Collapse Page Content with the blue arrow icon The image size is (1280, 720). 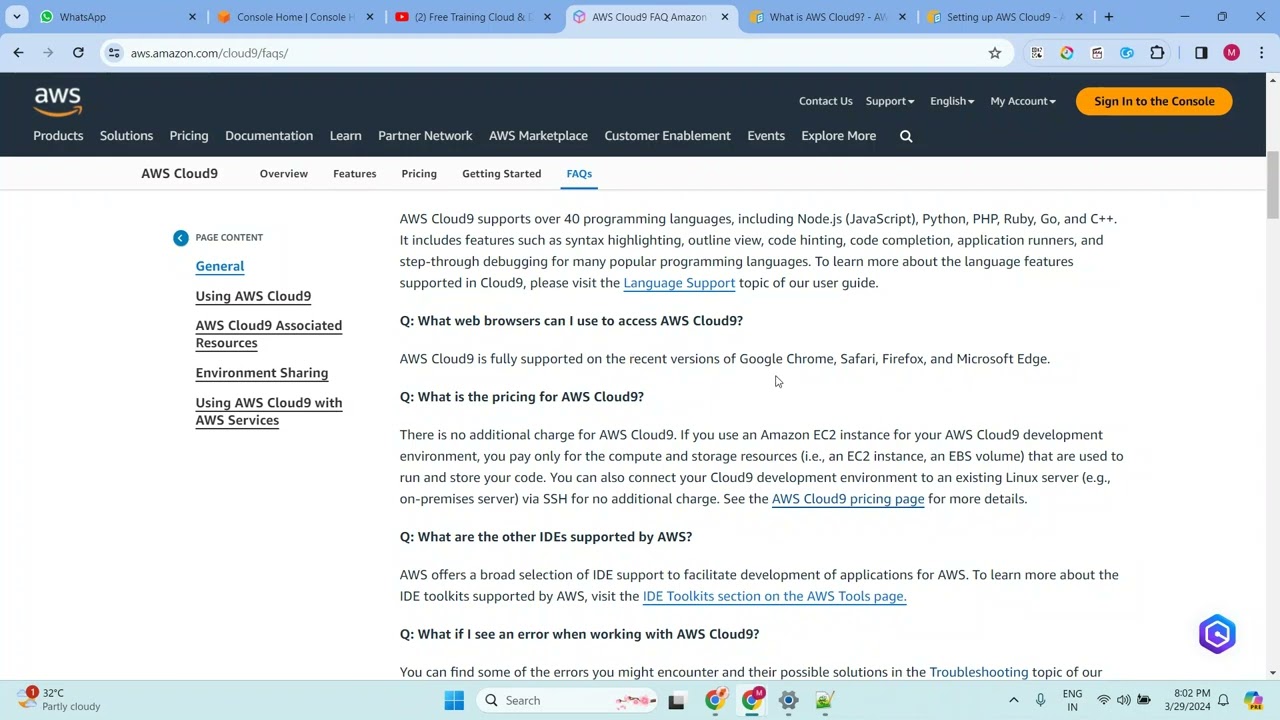click(x=180, y=237)
